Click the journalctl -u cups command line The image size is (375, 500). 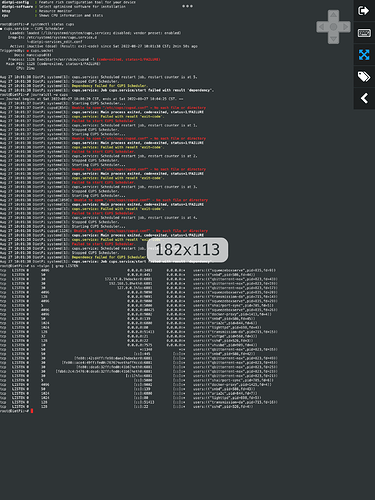pyautogui.click(x=34, y=95)
